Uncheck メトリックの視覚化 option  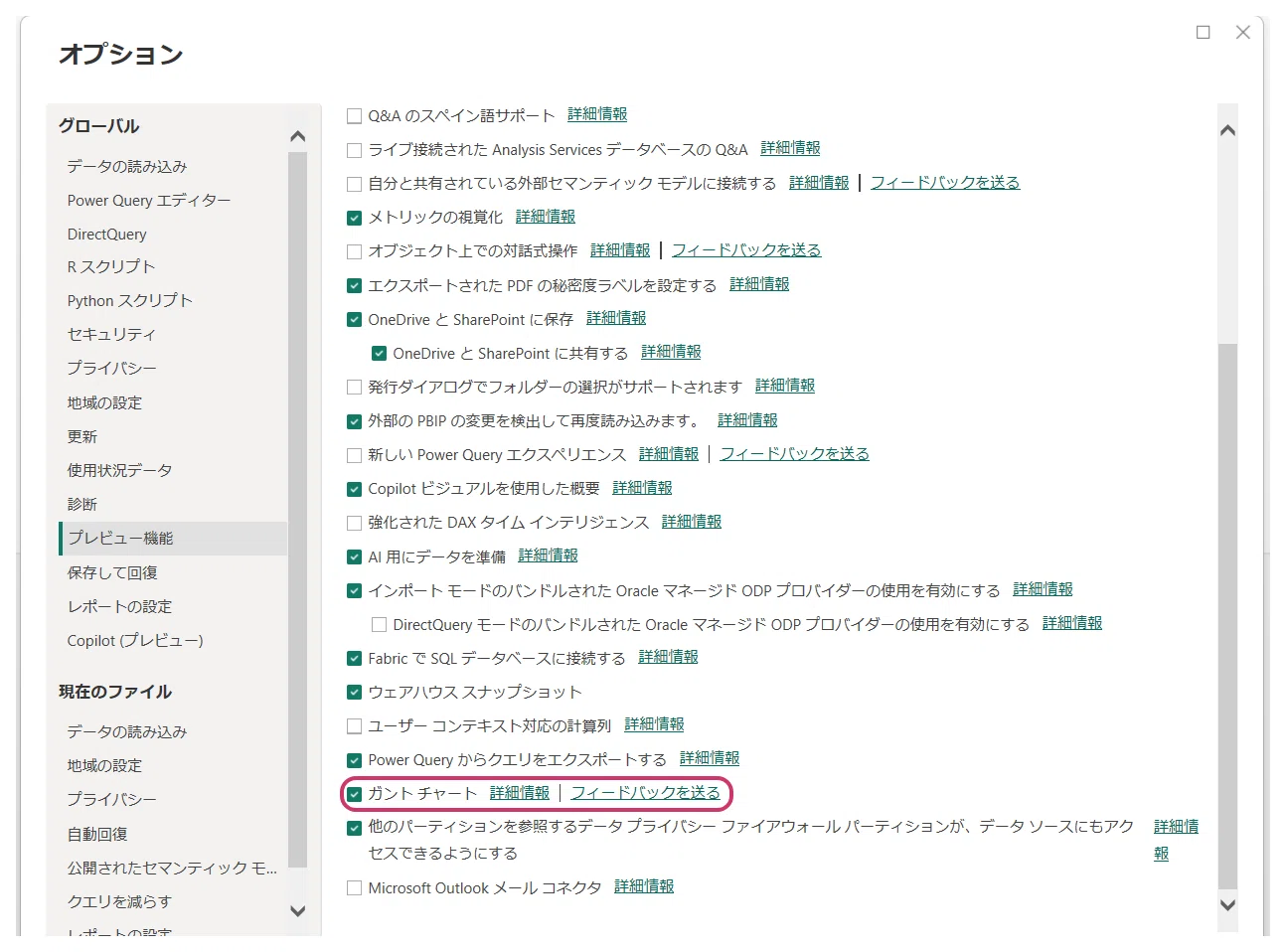354,218
